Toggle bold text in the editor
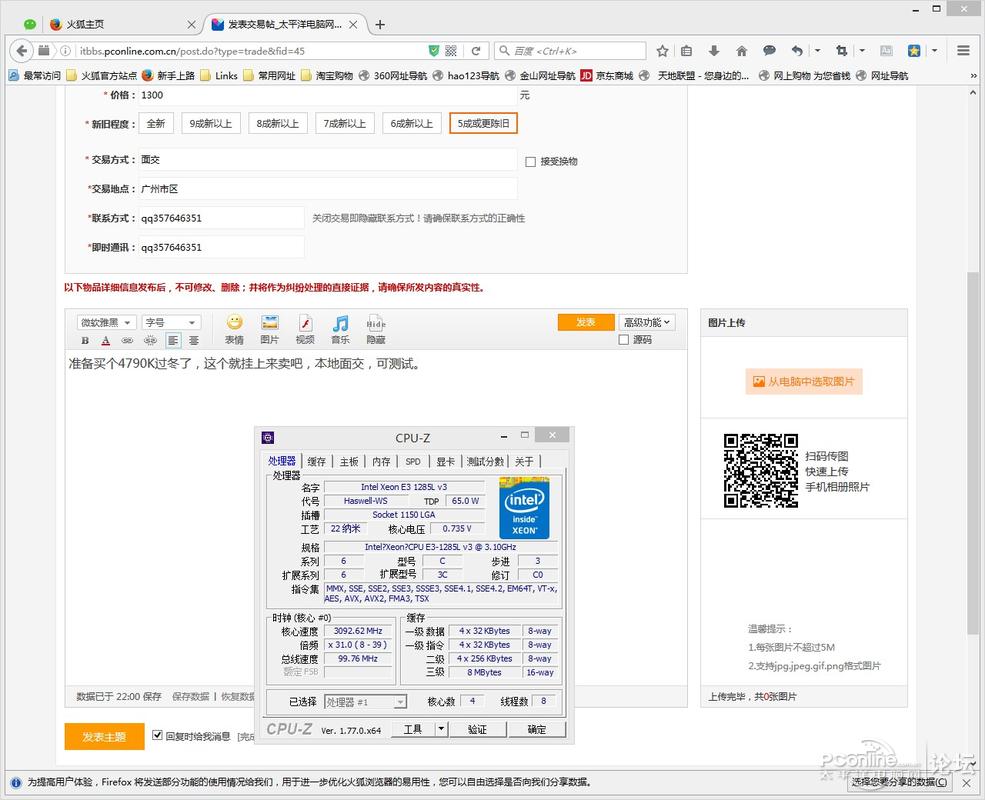The image size is (985, 800). tap(85, 340)
